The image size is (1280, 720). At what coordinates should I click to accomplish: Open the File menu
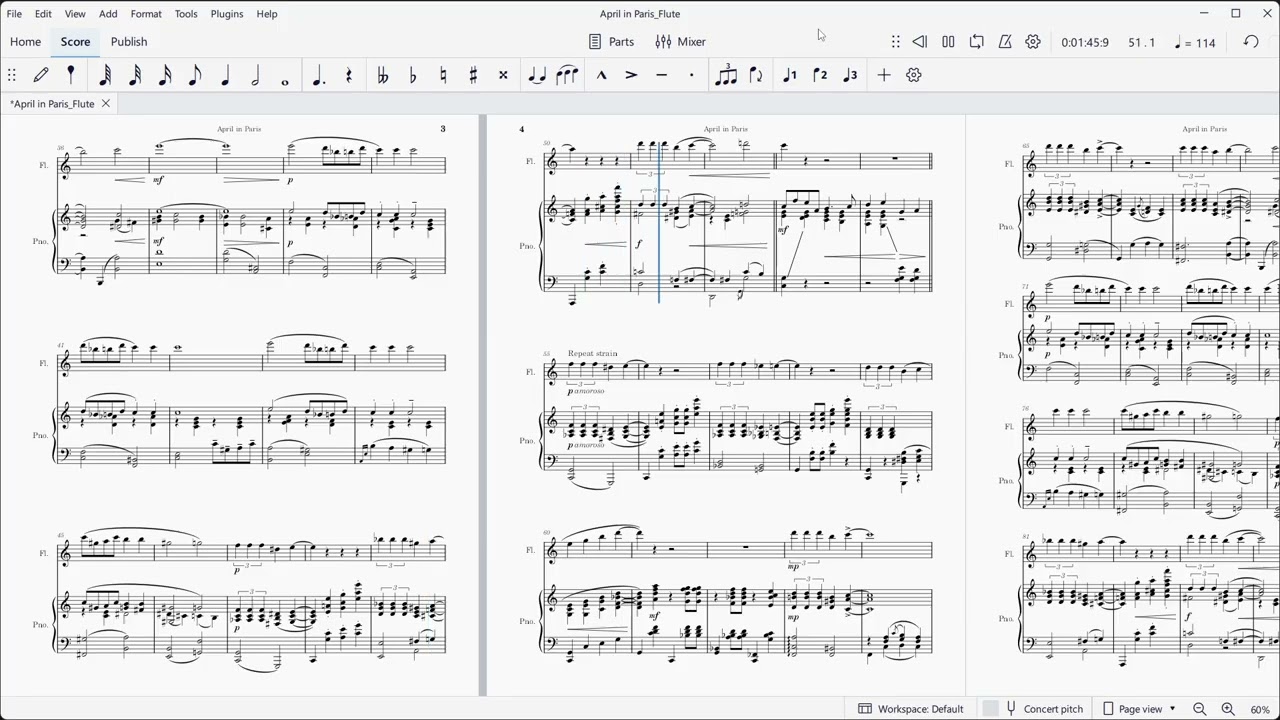[x=14, y=14]
